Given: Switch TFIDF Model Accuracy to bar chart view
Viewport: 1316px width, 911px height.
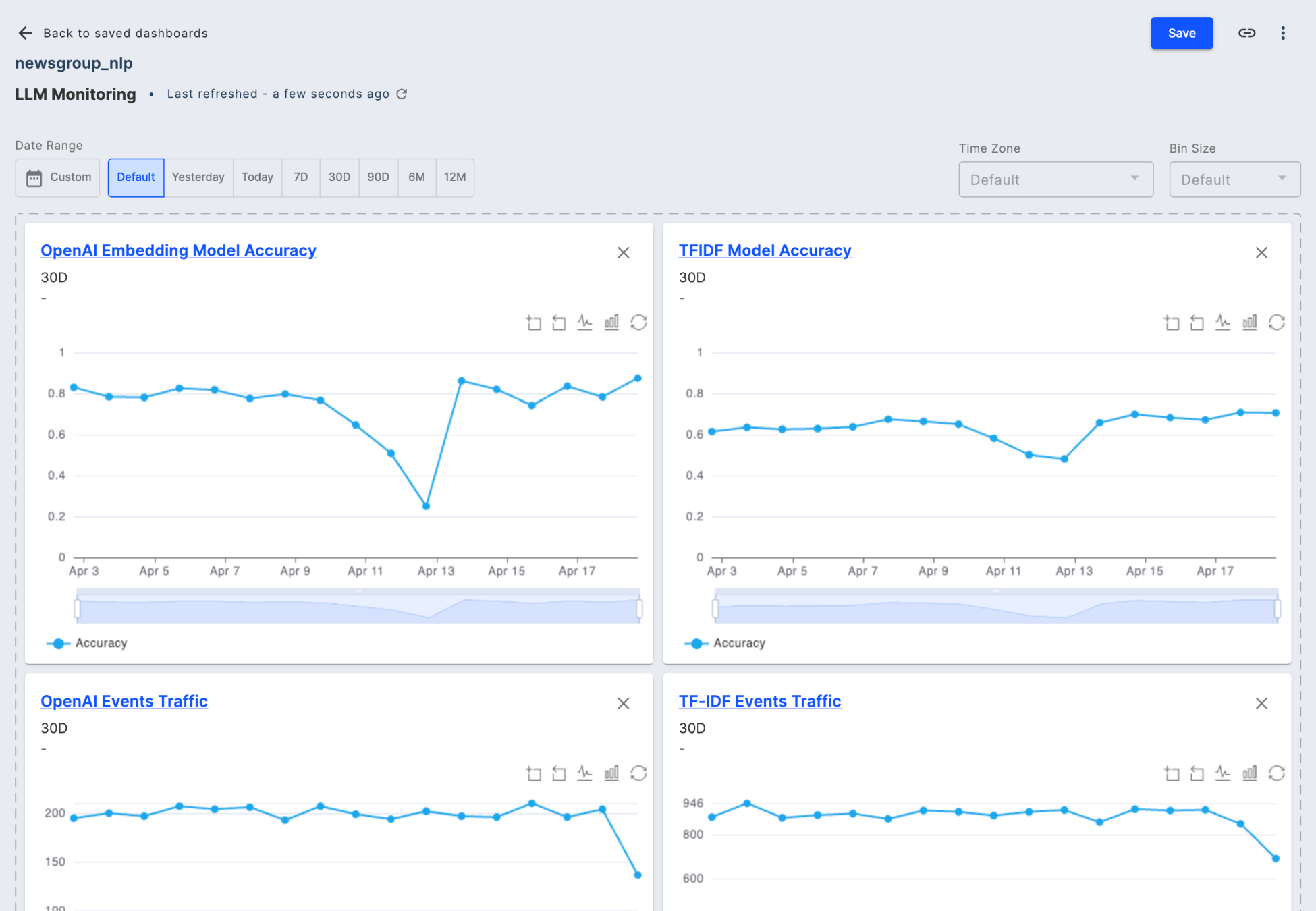Looking at the screenshot, I should point(1249,323).
